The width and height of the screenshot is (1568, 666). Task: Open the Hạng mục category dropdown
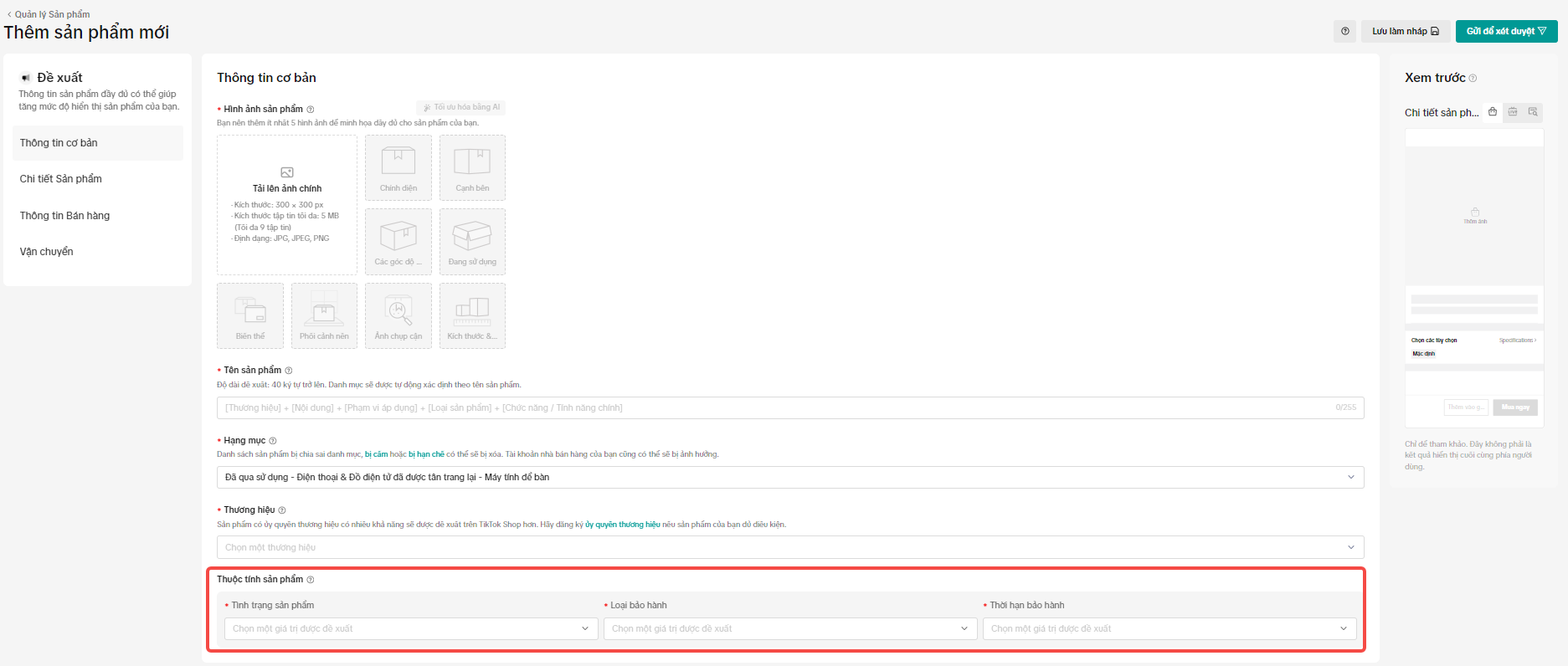790,477
